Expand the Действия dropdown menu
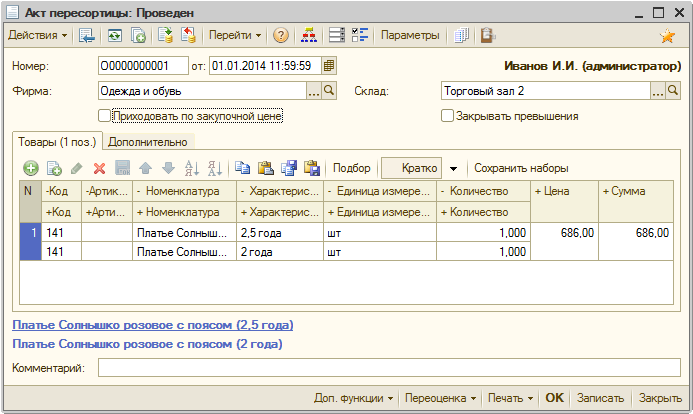The width and height of the screenshot is (693, 414). coord(38,36)
